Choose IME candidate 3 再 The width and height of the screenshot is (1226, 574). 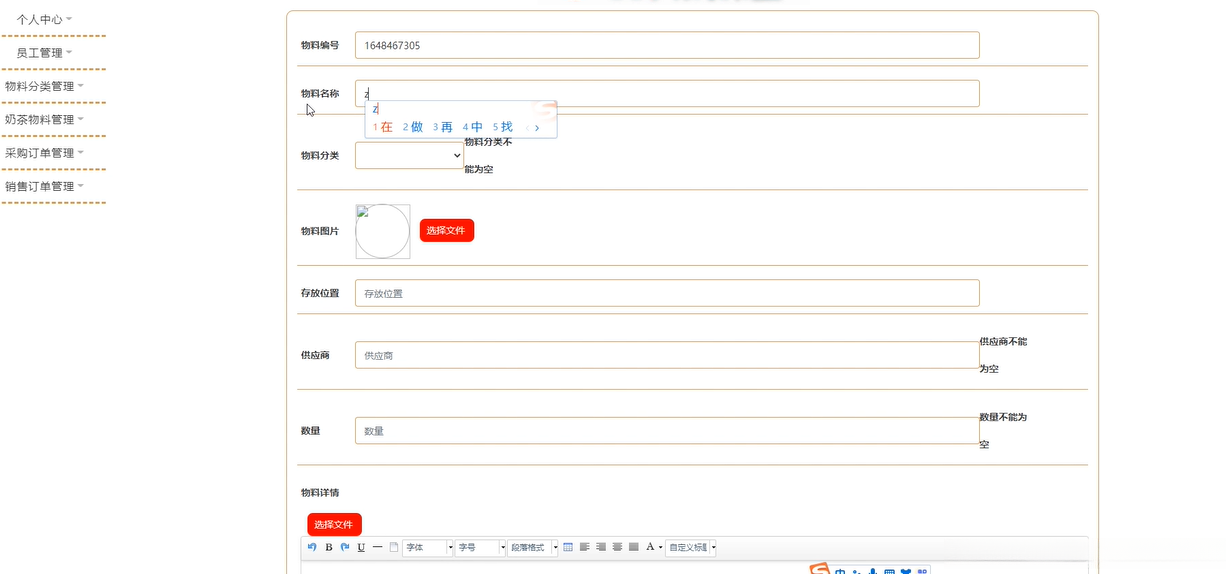pos(443,127)
